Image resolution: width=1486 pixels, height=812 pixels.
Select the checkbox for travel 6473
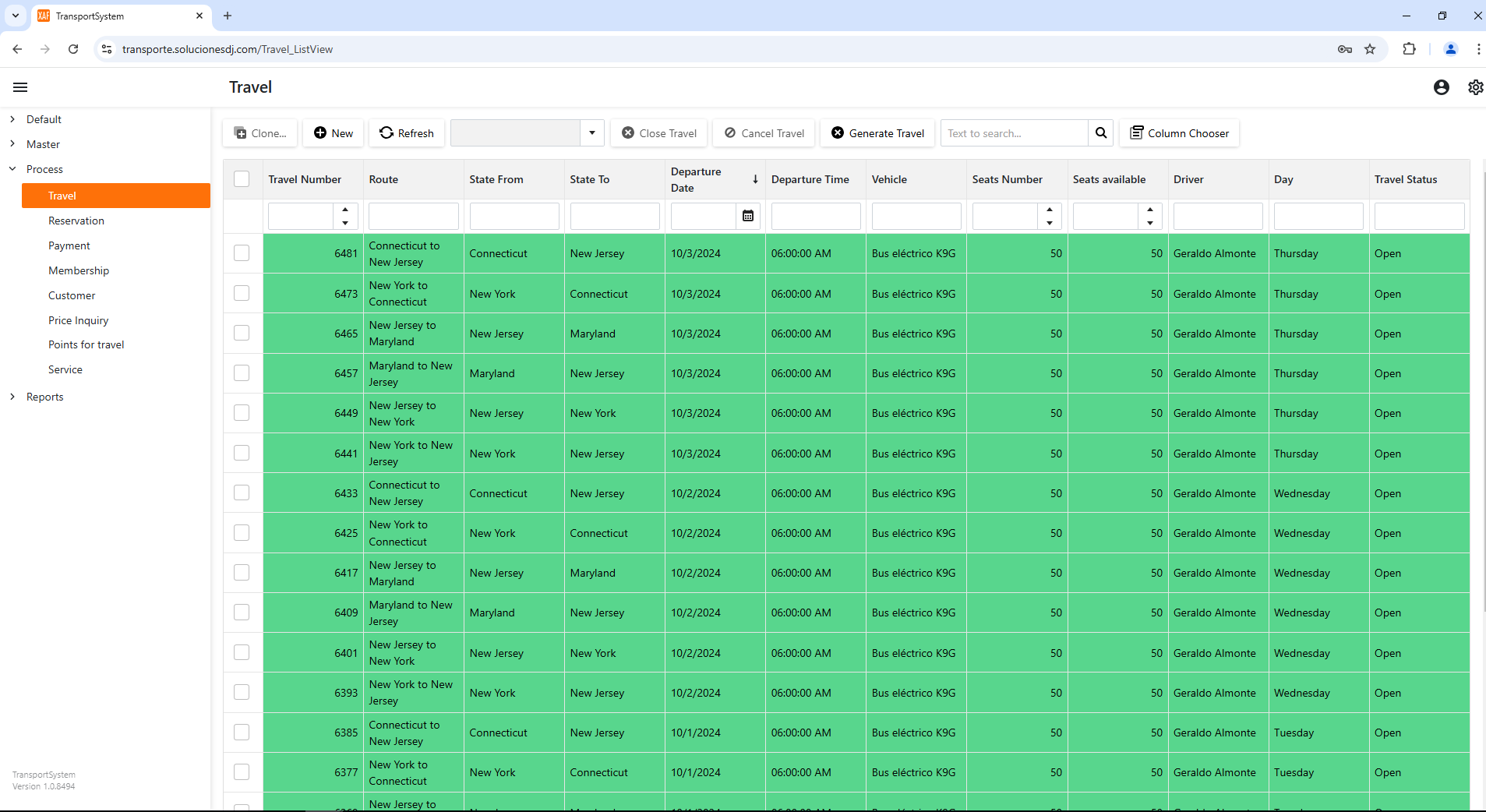pos(242,293)
